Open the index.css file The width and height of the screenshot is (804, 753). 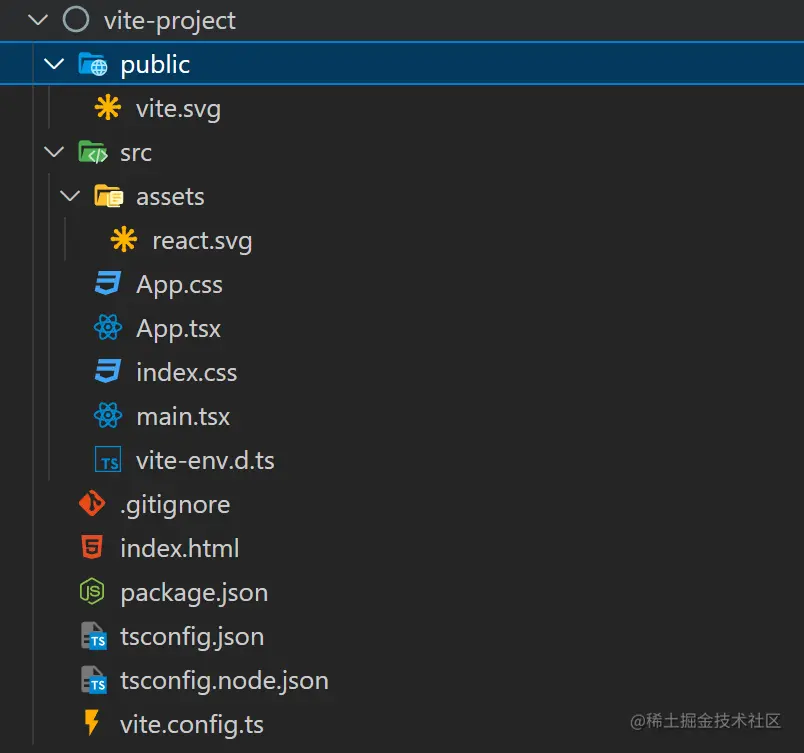coord(187,372)
